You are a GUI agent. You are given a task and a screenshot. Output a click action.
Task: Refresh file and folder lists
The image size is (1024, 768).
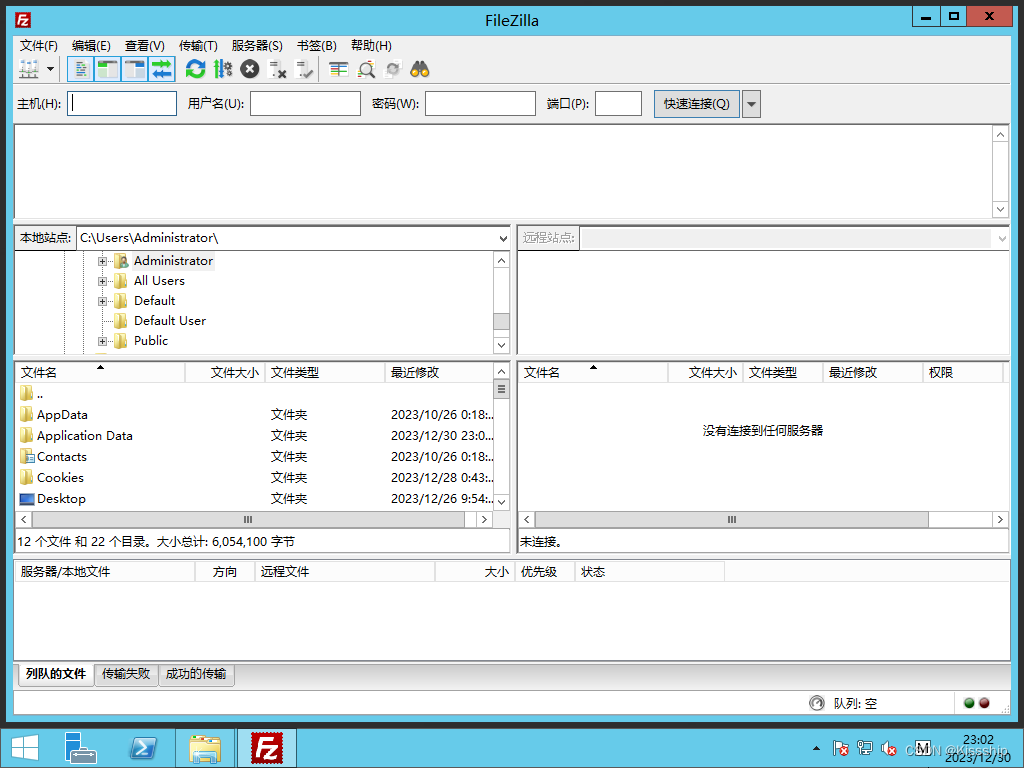click(x=195, y=69)
